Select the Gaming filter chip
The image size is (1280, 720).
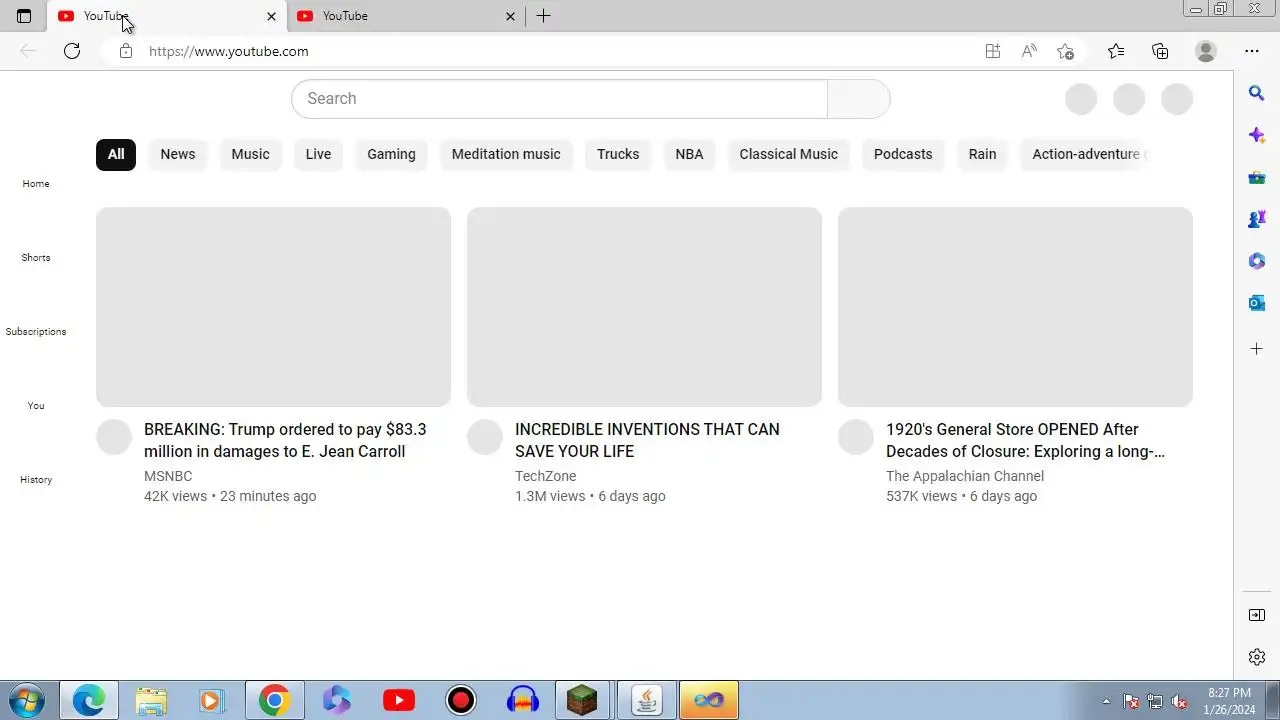coord(391,154)
